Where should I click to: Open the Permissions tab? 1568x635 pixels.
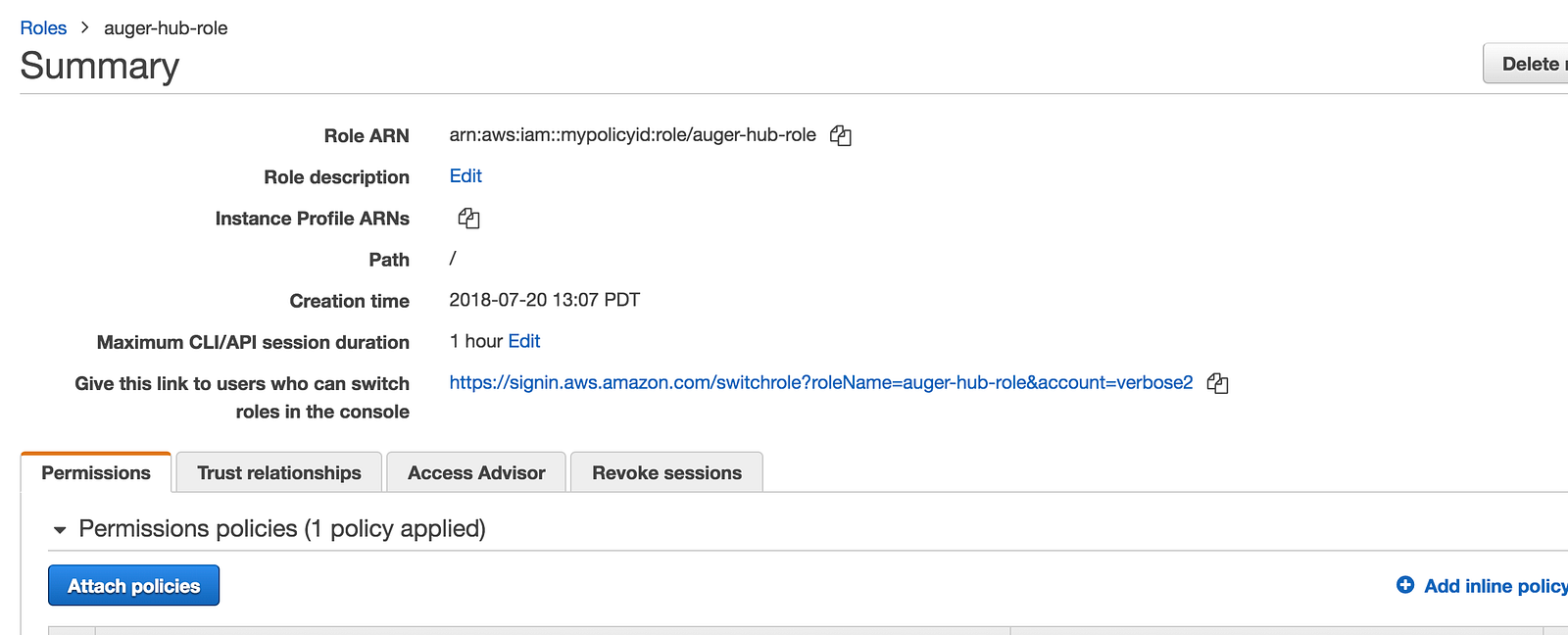[x=96, y=473]
